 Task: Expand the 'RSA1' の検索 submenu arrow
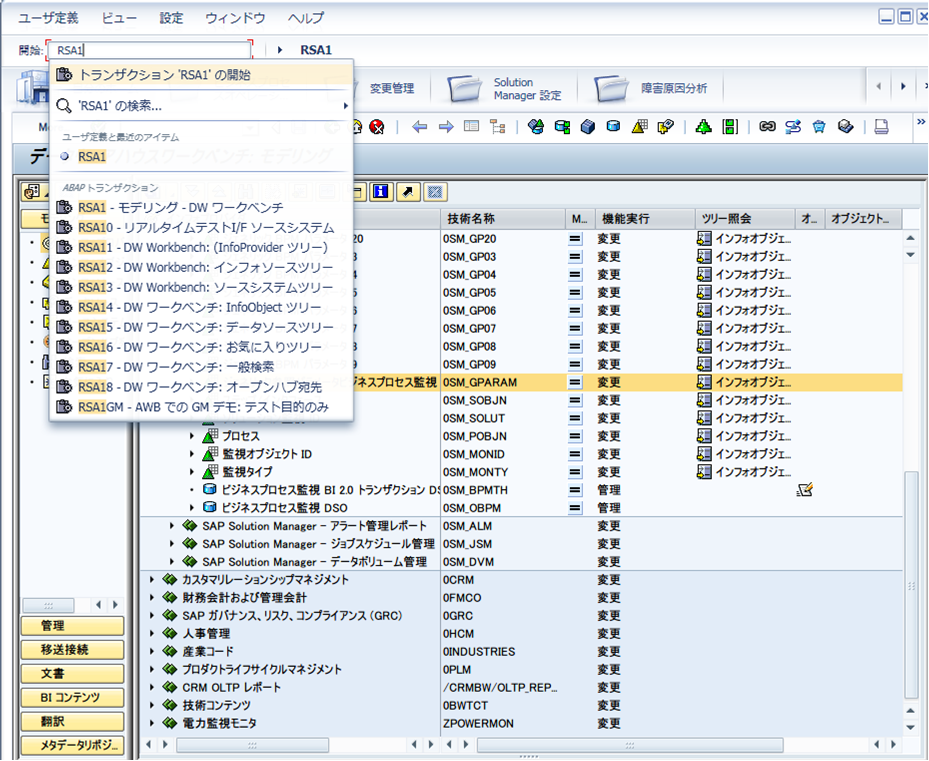345,106
